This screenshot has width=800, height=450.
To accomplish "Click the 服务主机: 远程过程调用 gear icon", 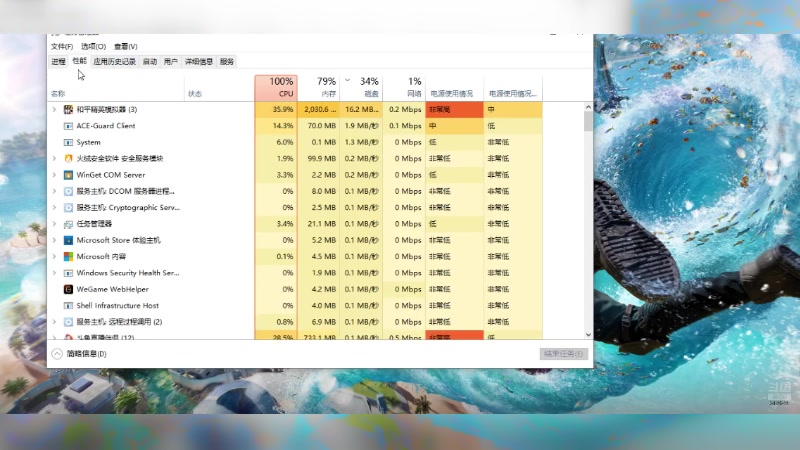I will [68, 322].
